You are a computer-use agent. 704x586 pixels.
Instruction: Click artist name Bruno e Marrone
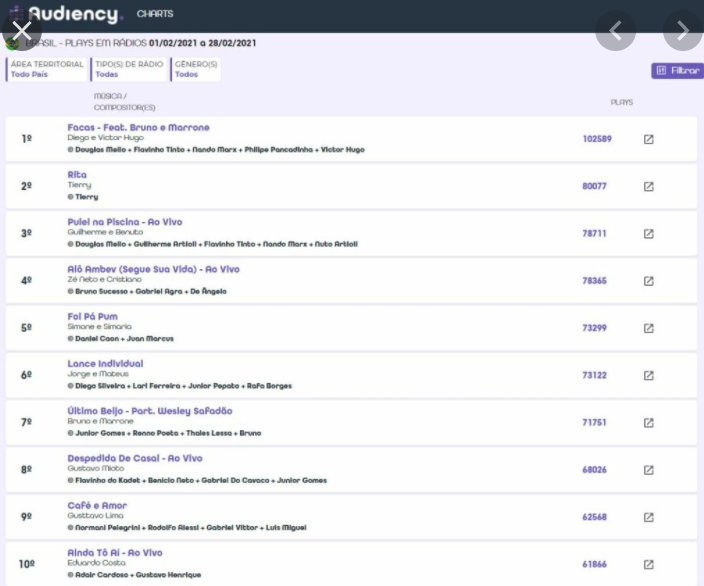pos(101,421)
